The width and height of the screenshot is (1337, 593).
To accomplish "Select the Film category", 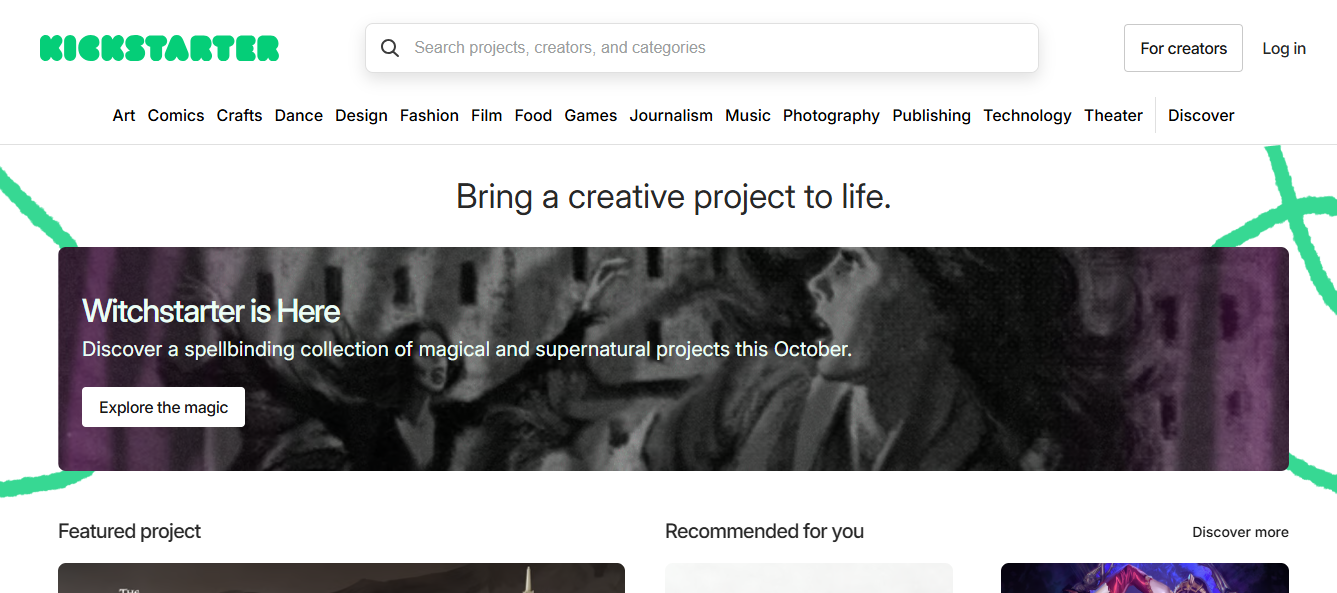I will point(487,115).
